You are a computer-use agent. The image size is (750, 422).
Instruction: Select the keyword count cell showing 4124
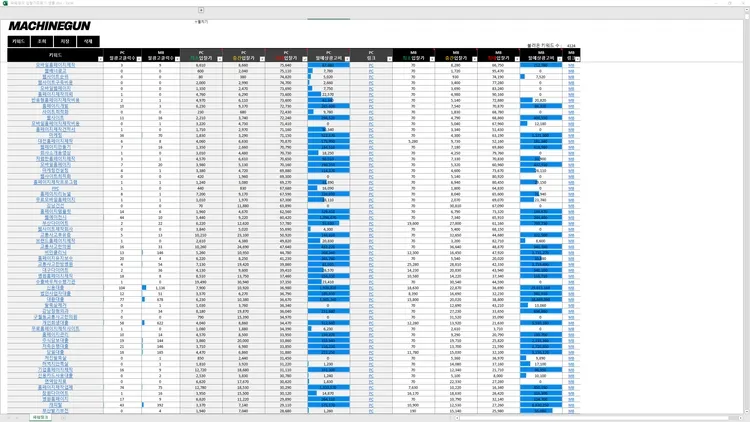pos(570,46)
